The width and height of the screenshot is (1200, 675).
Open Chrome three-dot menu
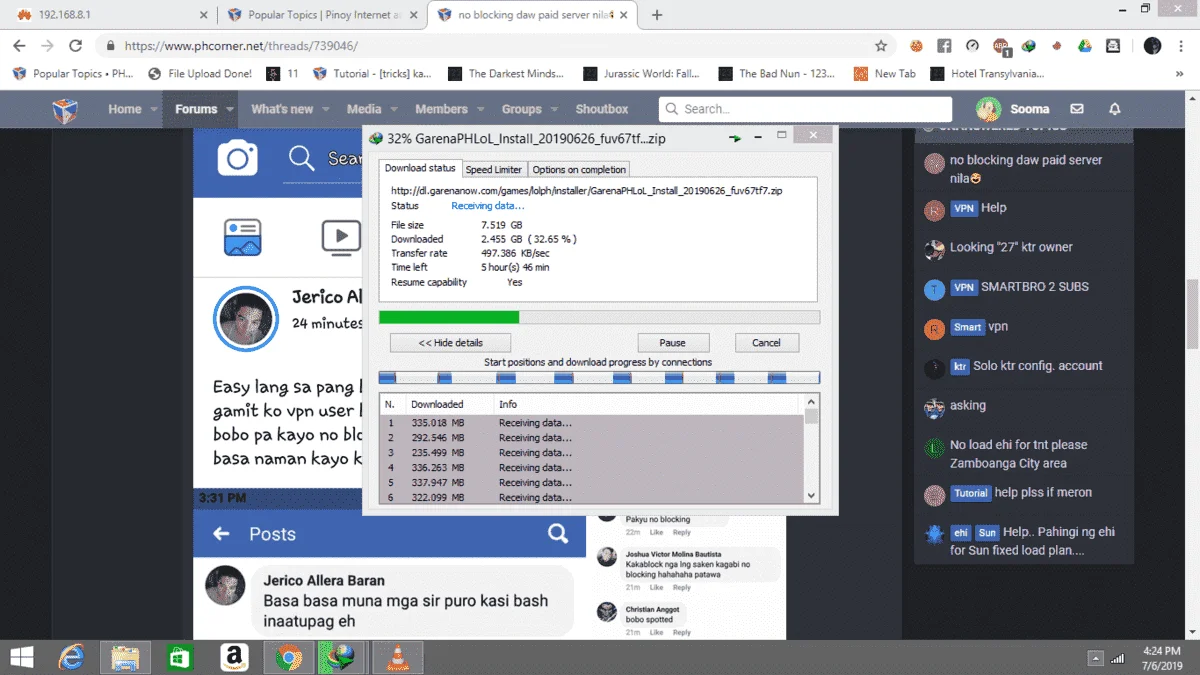click(x=1181, y=46)
